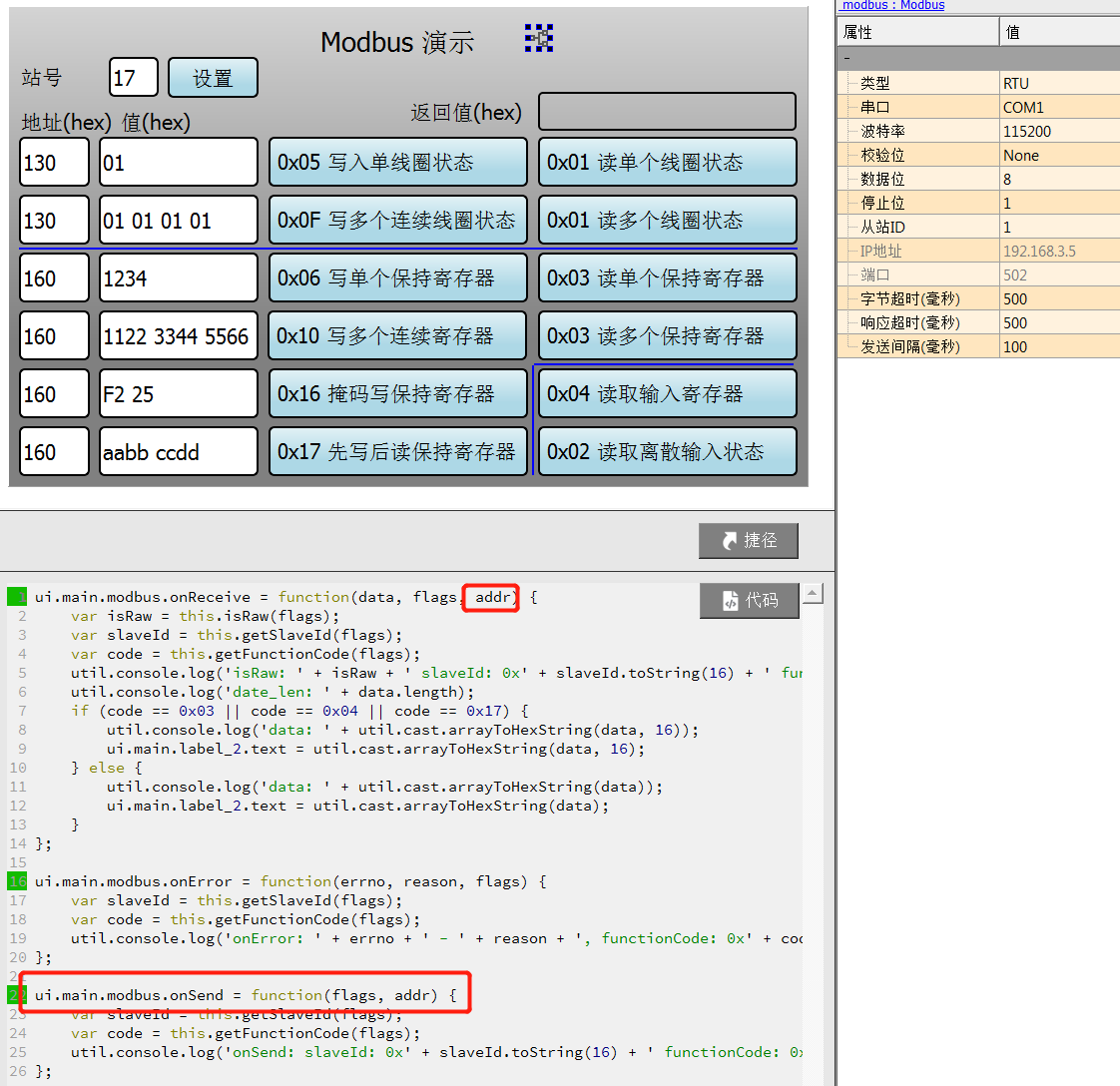Click address field 160 in 0x10 row

click(54, 335)
